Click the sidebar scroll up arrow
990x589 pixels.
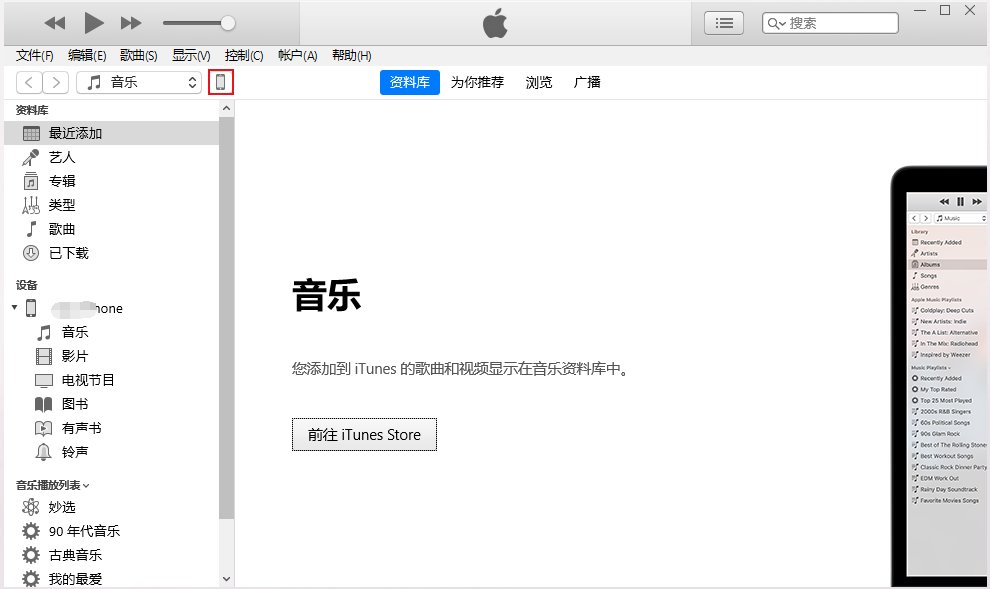point(227,109)
